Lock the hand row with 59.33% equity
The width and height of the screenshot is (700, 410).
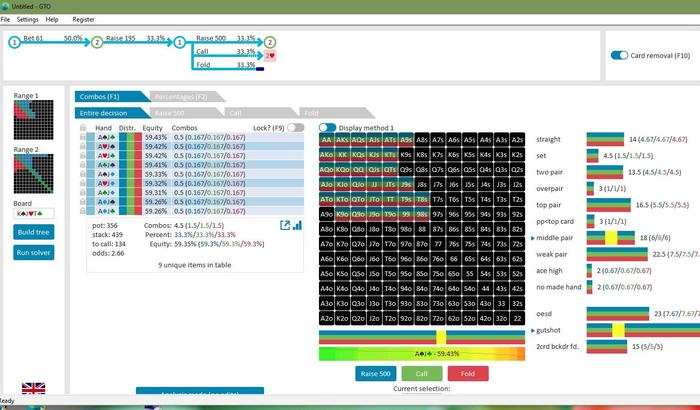click(83, 174)
